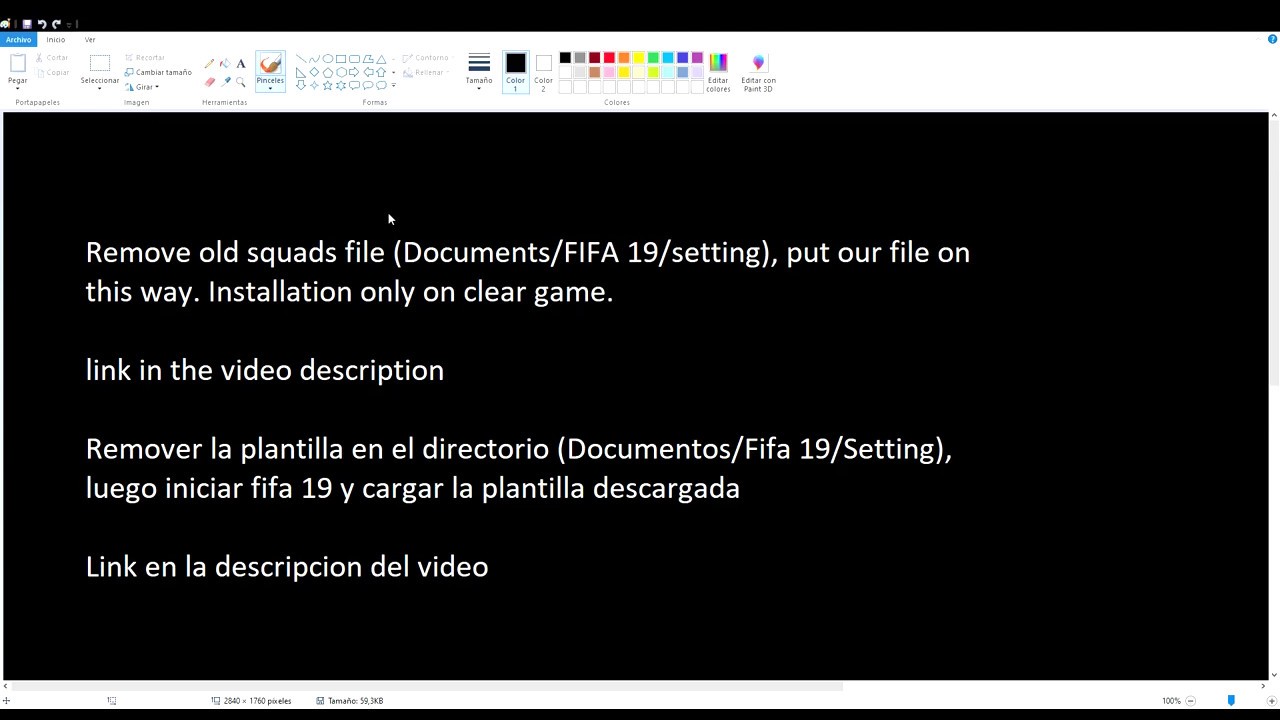
Task: Activate Color 2 background selector
Action: coord(543,72)
